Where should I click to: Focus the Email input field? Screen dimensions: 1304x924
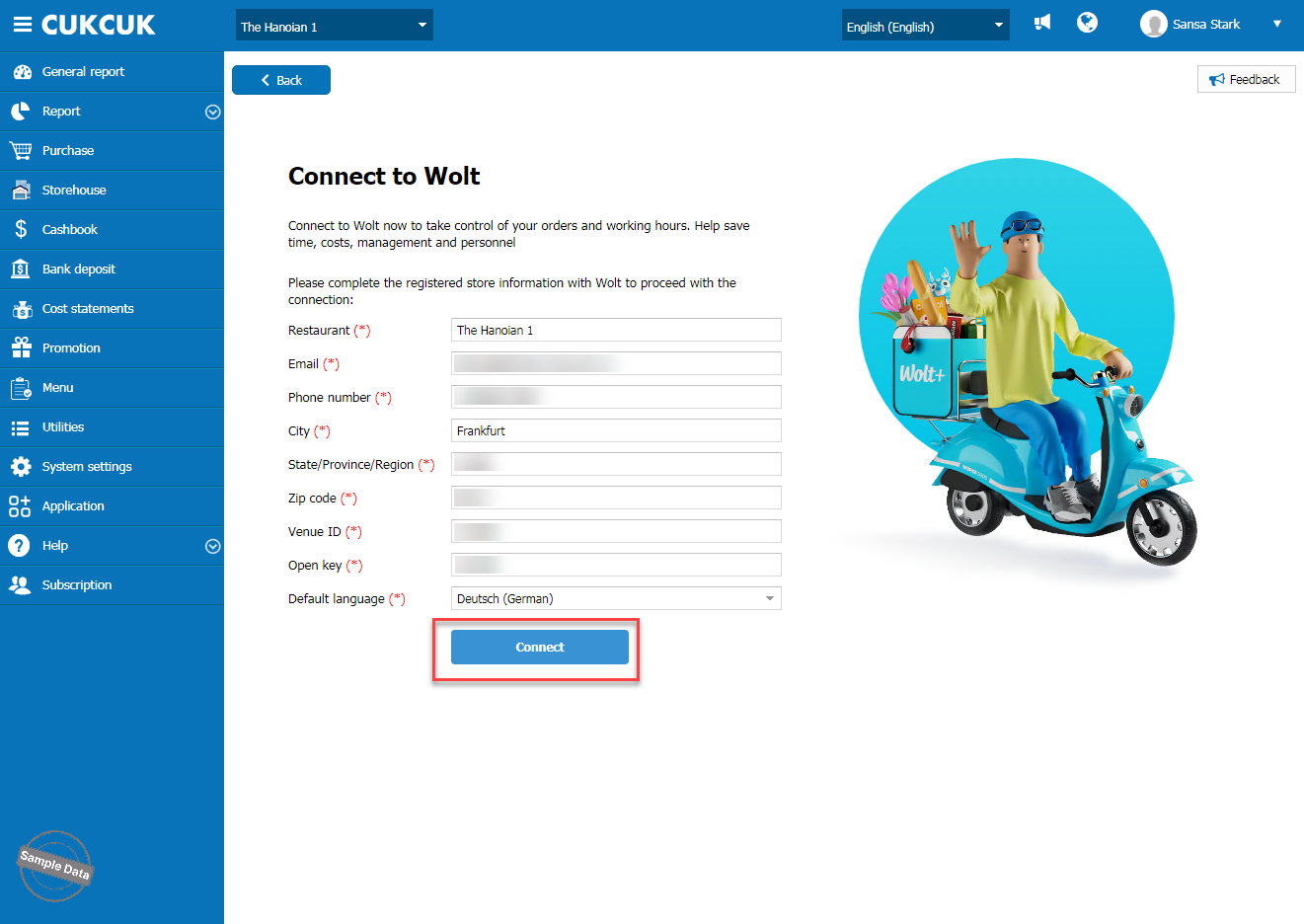(x=616, y=363)
